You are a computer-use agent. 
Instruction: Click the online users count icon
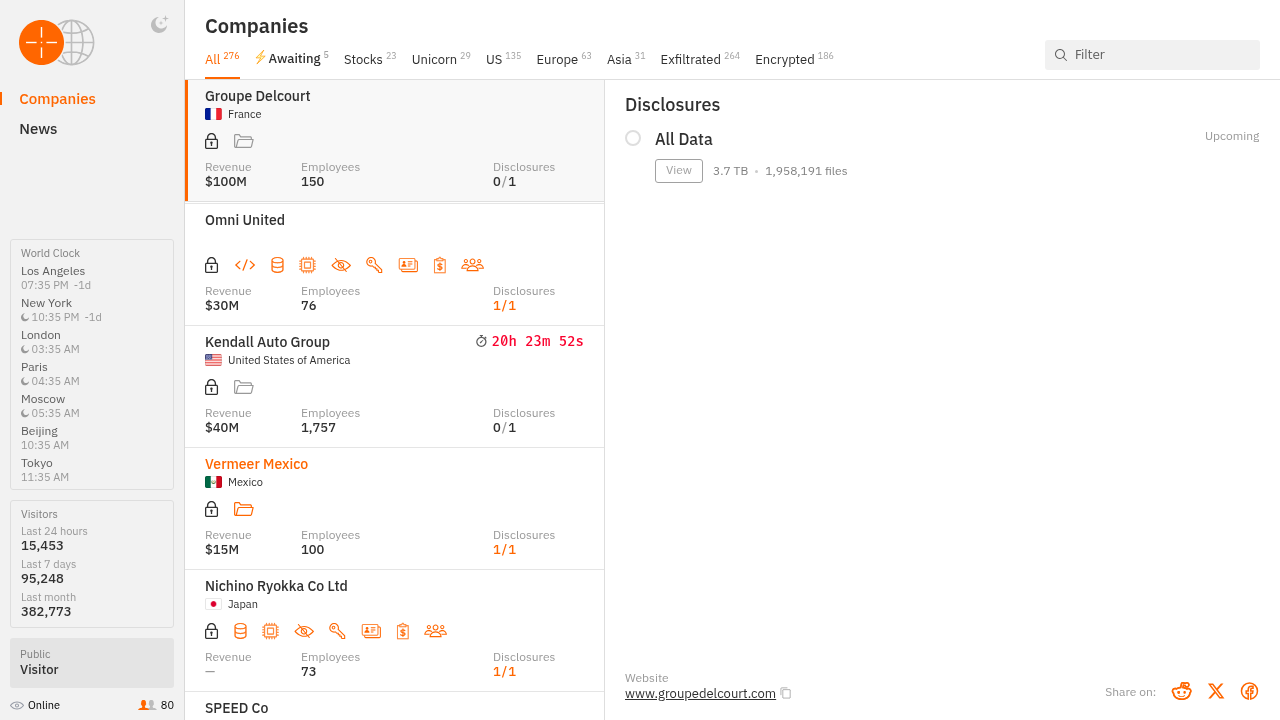click(x=147, y=705)
